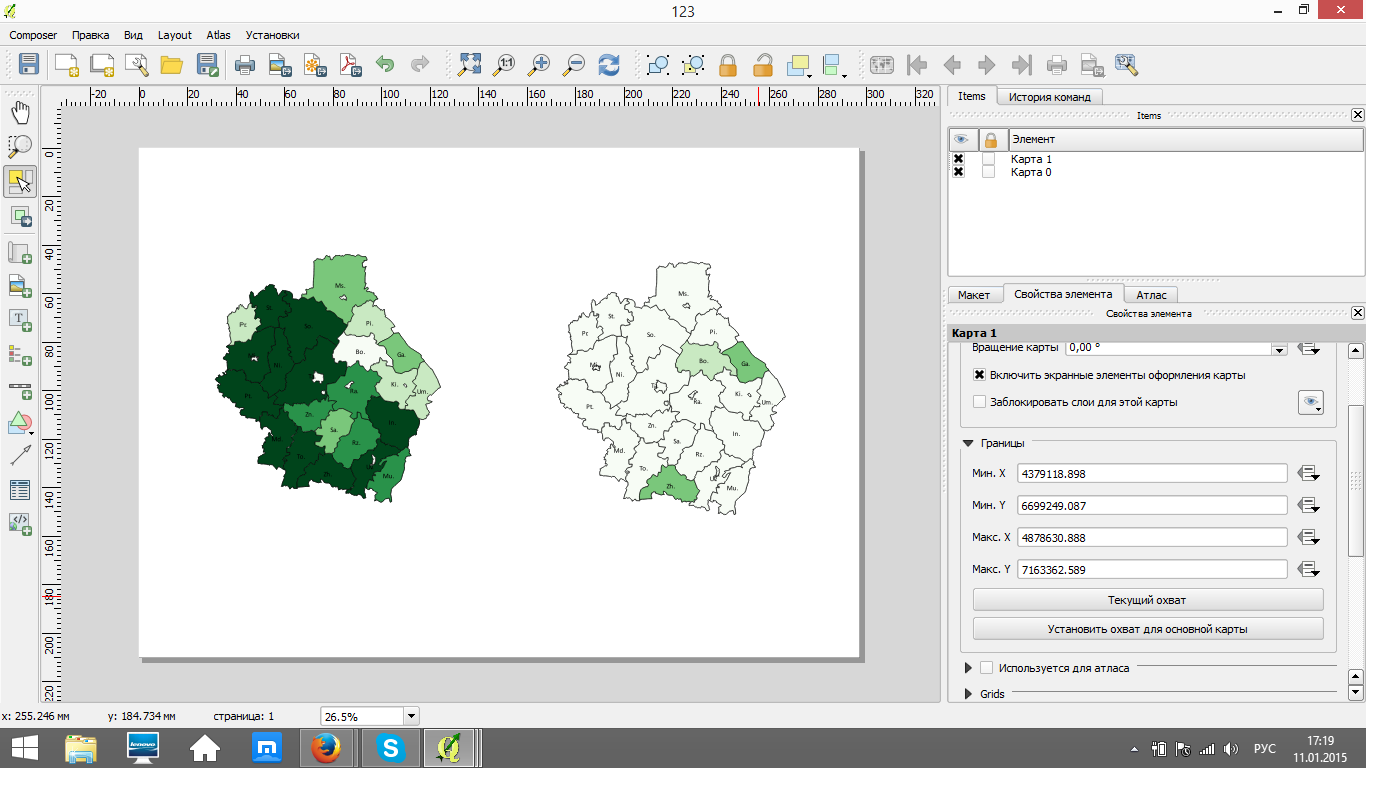Click the Refresh view toolbar icon
The image size is (1391, 799).
click(608, 66)
